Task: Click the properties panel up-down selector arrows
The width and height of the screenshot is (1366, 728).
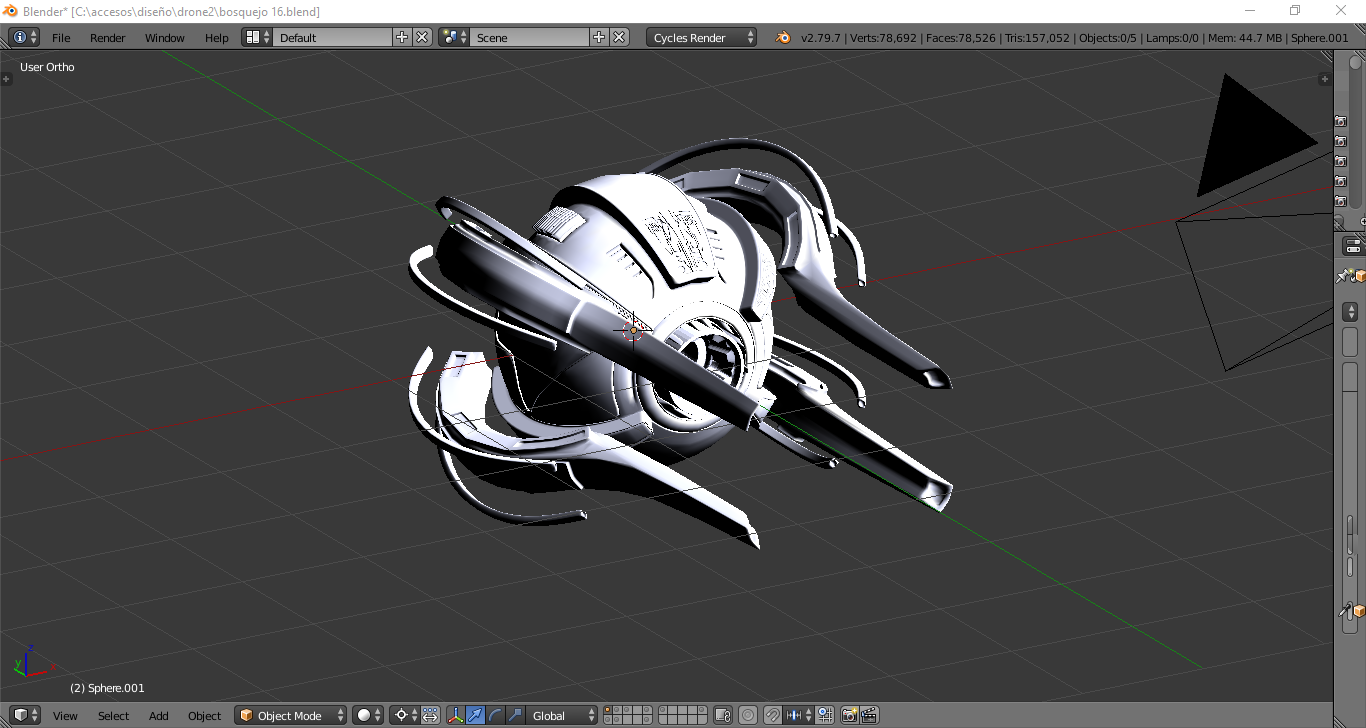Action: click(x=1351, y=312)
